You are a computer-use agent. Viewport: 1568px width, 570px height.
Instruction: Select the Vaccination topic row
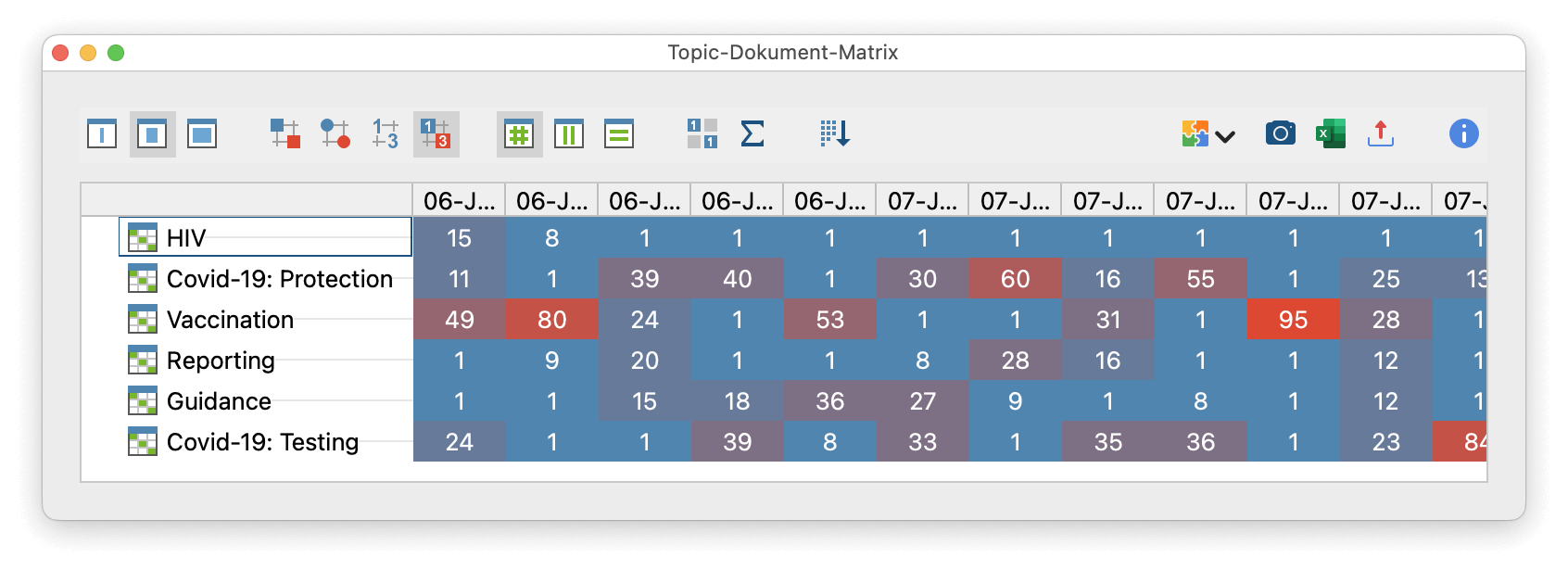[x=230, y=320]
